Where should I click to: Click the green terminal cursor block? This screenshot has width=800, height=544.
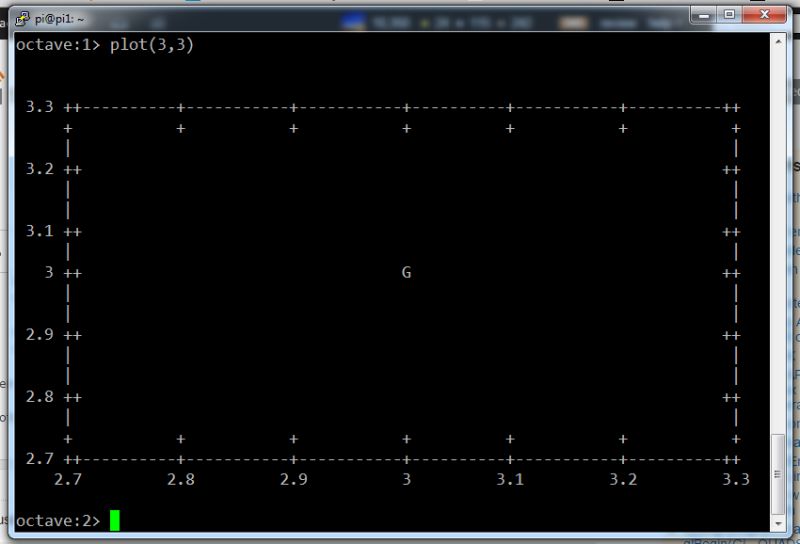pyautogui.click(x=115, y=521)
